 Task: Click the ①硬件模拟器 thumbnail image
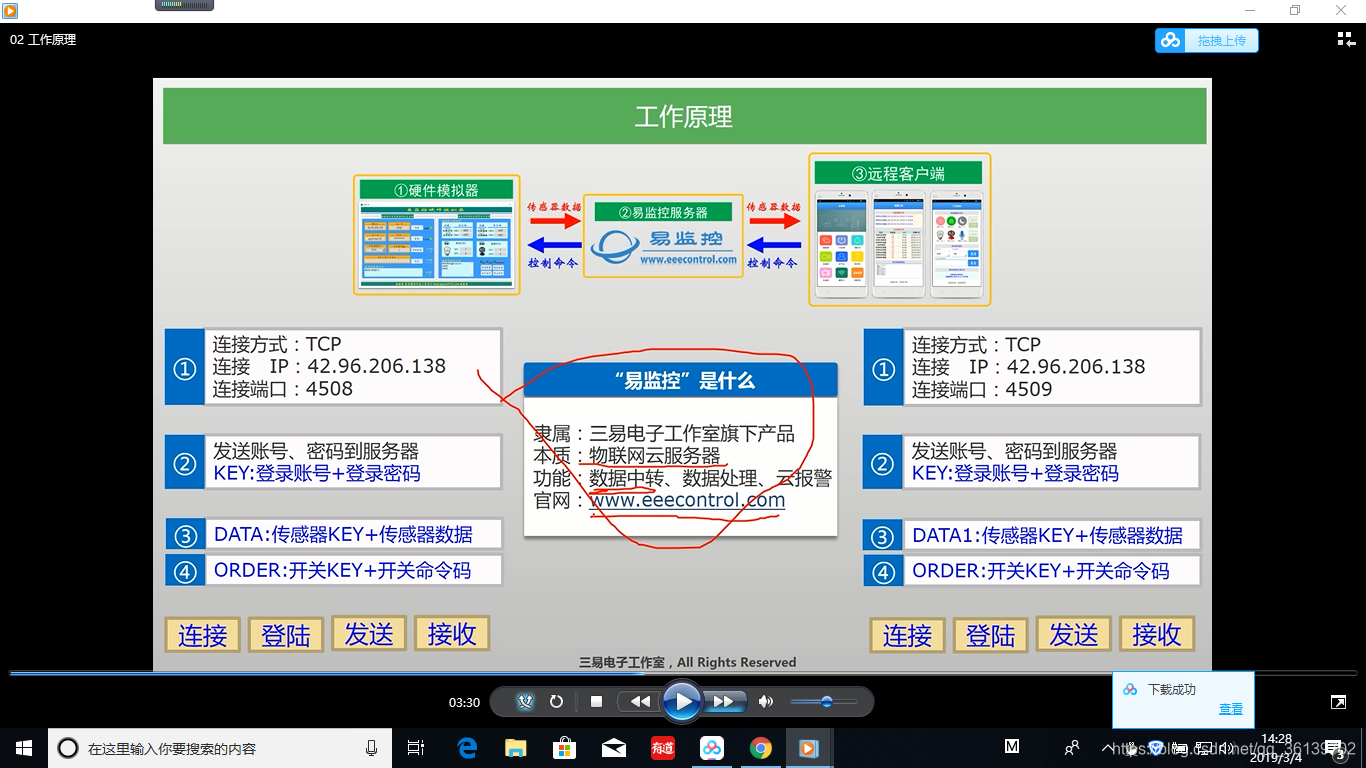click(436, 234)
